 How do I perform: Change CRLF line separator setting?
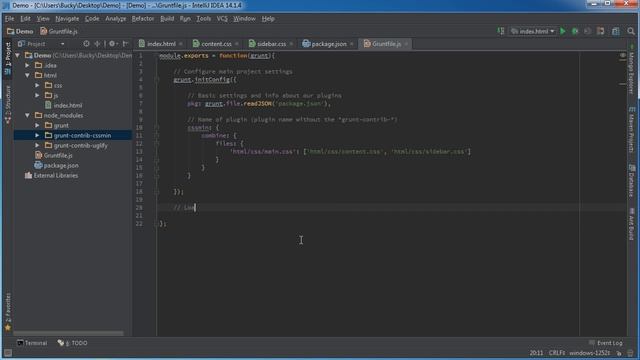557,353
